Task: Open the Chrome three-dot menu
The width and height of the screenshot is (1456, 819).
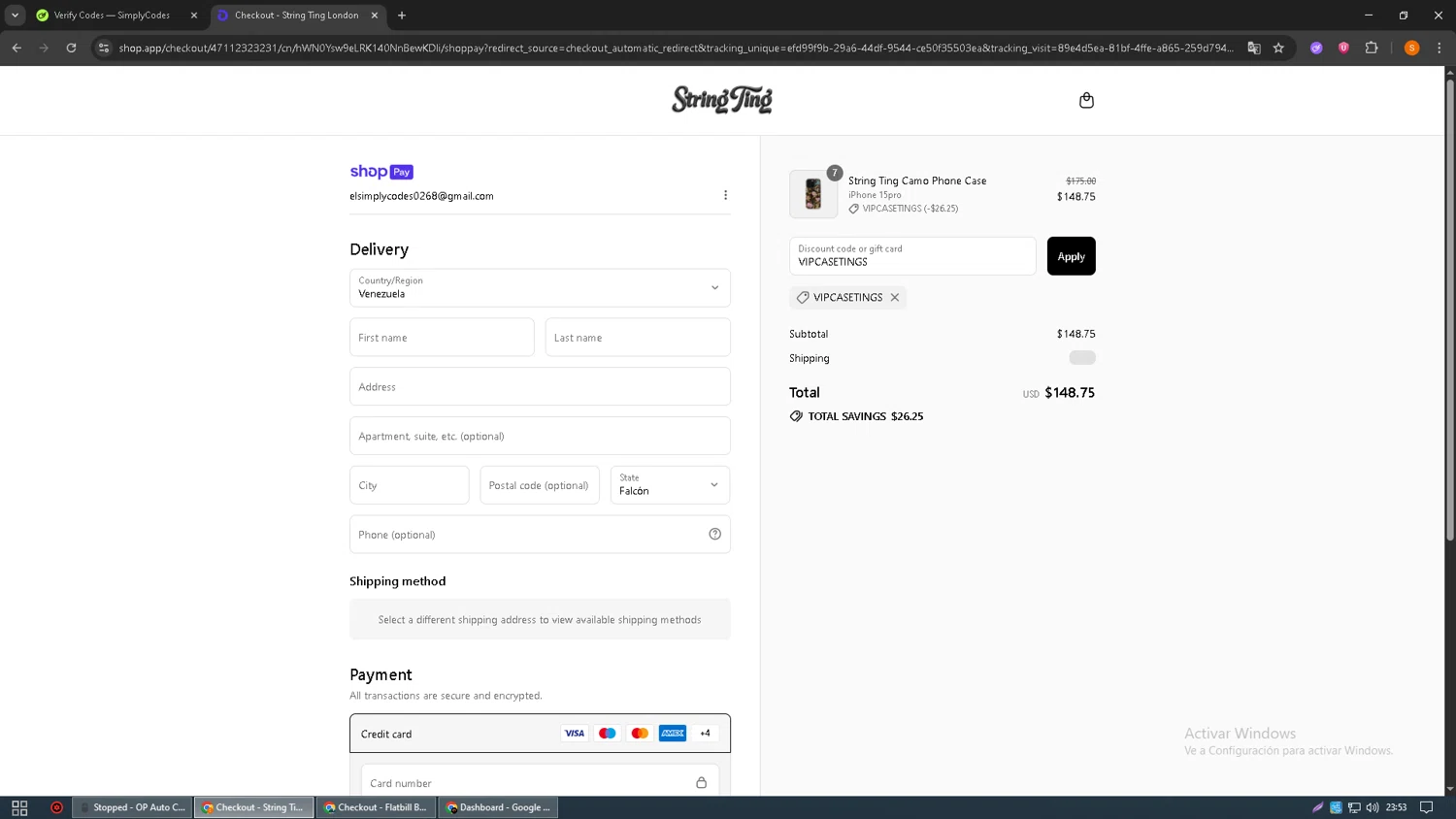Action: click(1439, 48)
